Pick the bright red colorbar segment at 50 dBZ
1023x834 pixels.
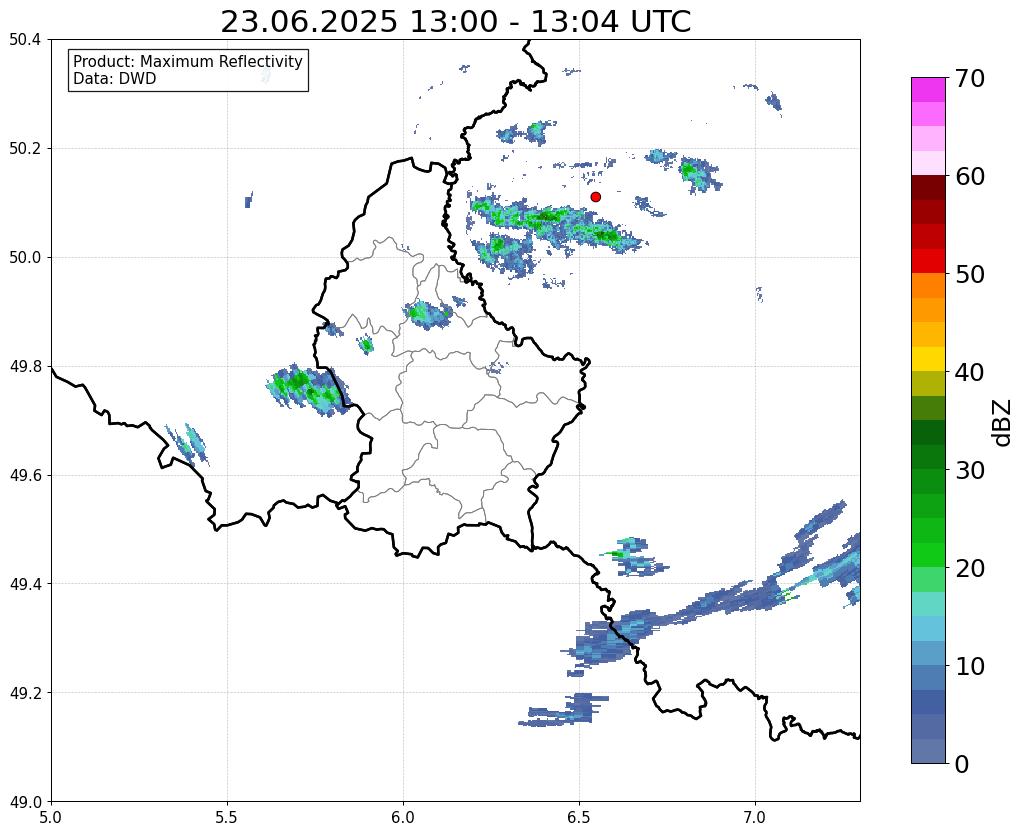(x=928, y=261)
